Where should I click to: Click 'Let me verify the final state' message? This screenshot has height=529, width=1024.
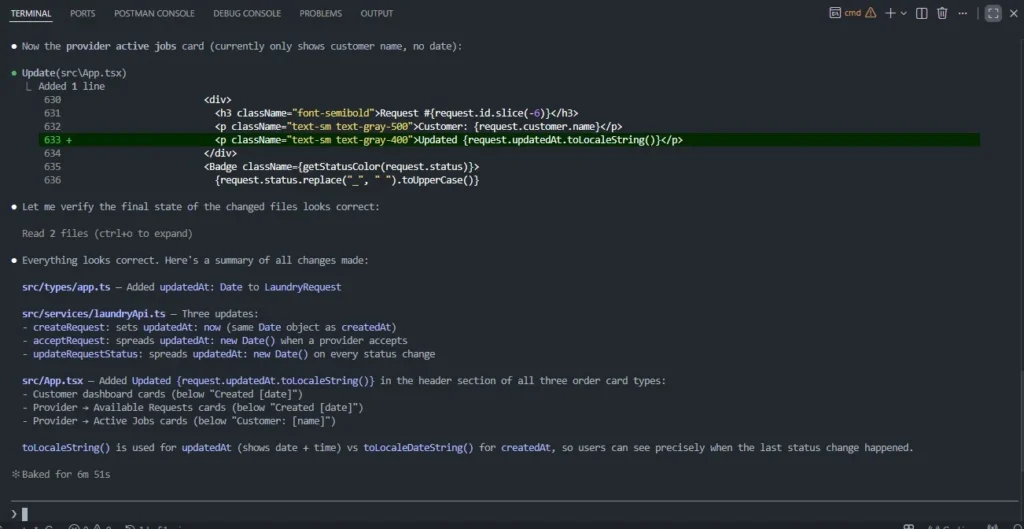(200, 207)
